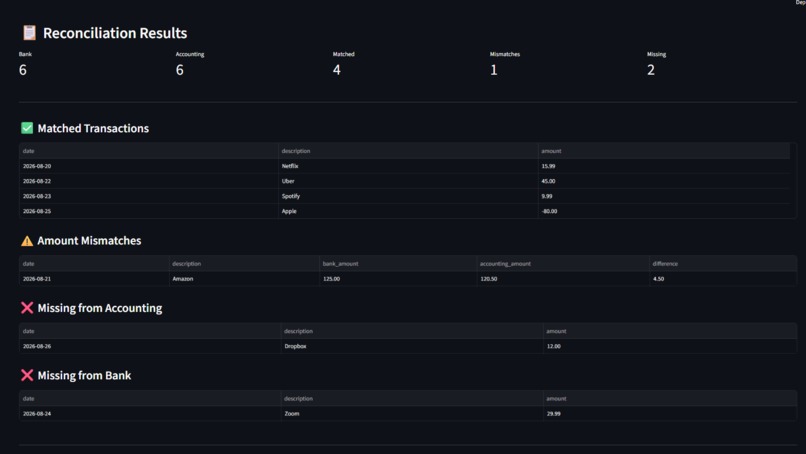Sort Amount Mismatches by date column header
The height and width of the screenshot is (454, 806).
[94, 264]
